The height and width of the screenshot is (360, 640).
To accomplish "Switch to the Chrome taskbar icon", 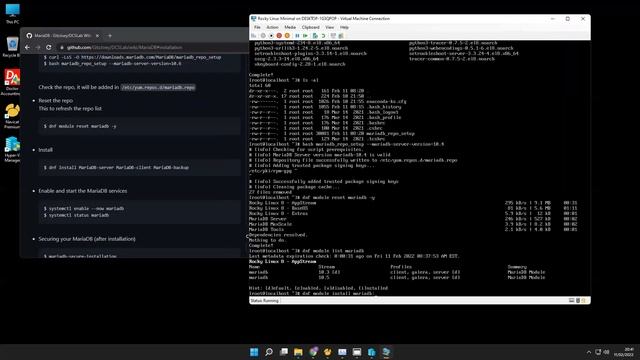I will tap(313, 352).
